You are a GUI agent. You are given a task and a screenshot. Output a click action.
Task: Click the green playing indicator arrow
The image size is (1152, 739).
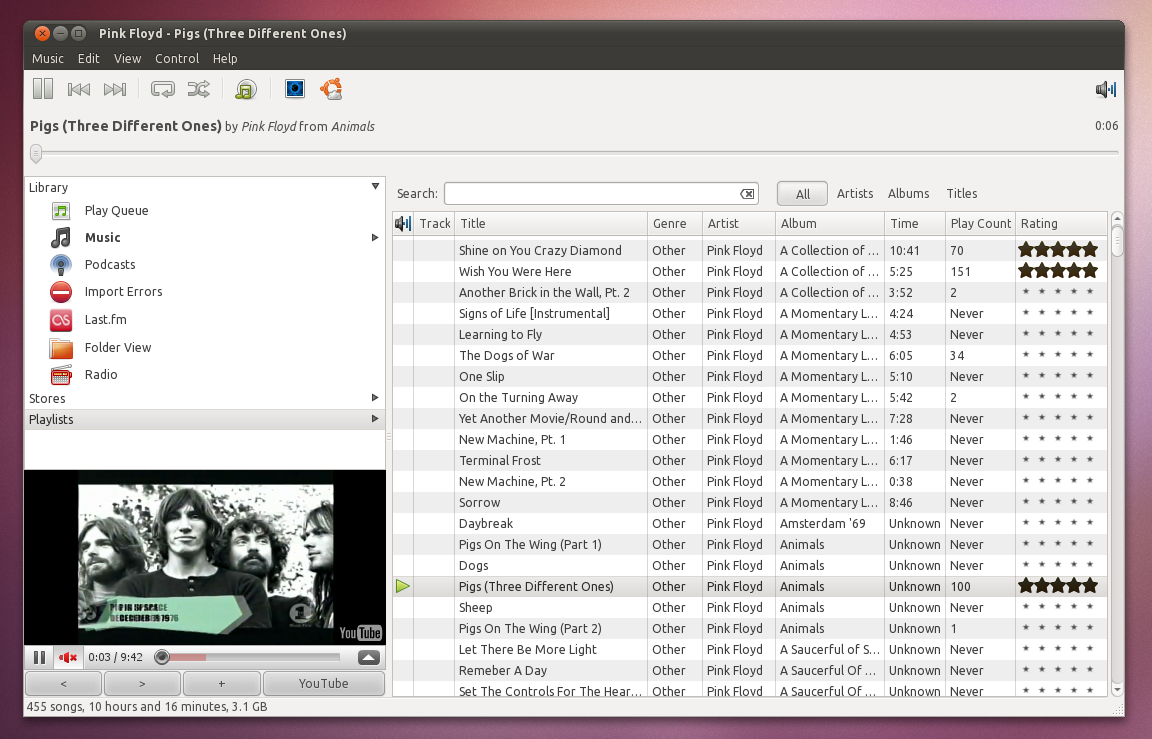pos(403,586)
